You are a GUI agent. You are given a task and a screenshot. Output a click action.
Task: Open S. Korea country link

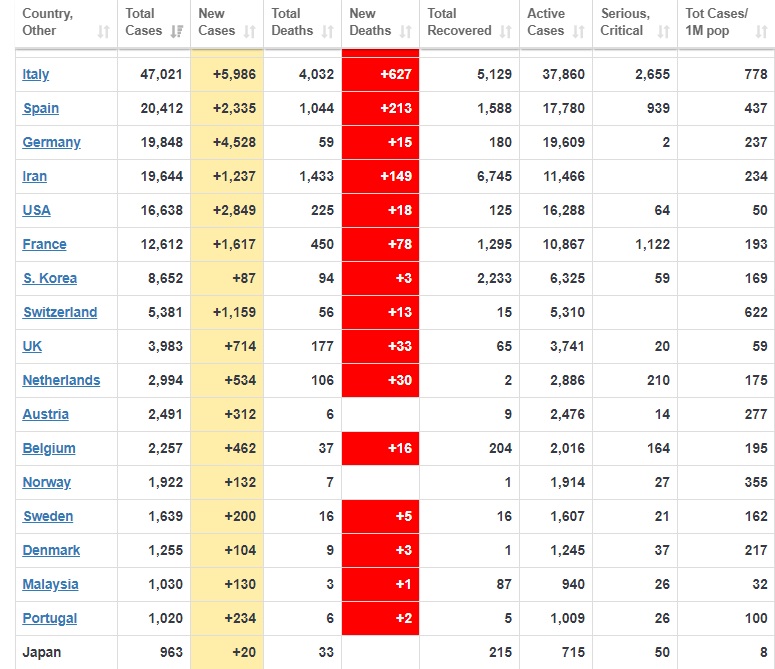tap(50, 278)
